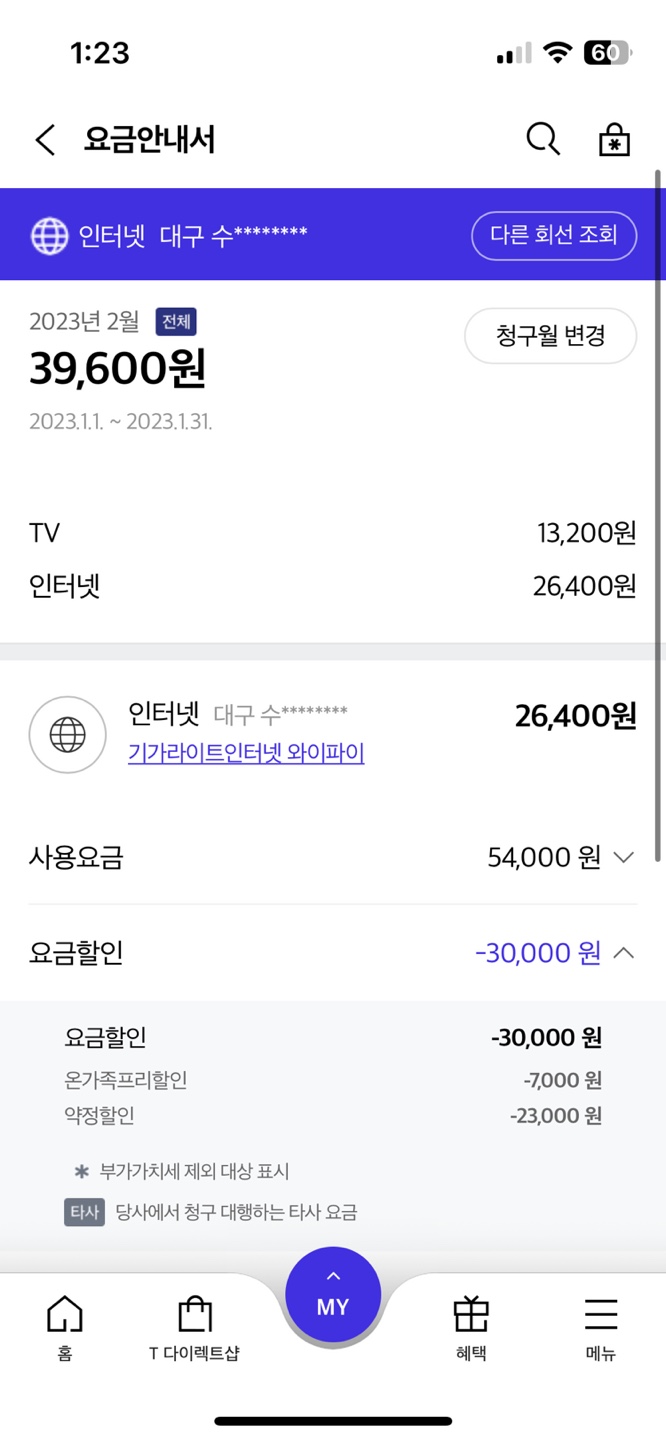Tap the back arrow icon
The height and width of the screenshot is (1440, 666).
(45, 140)
